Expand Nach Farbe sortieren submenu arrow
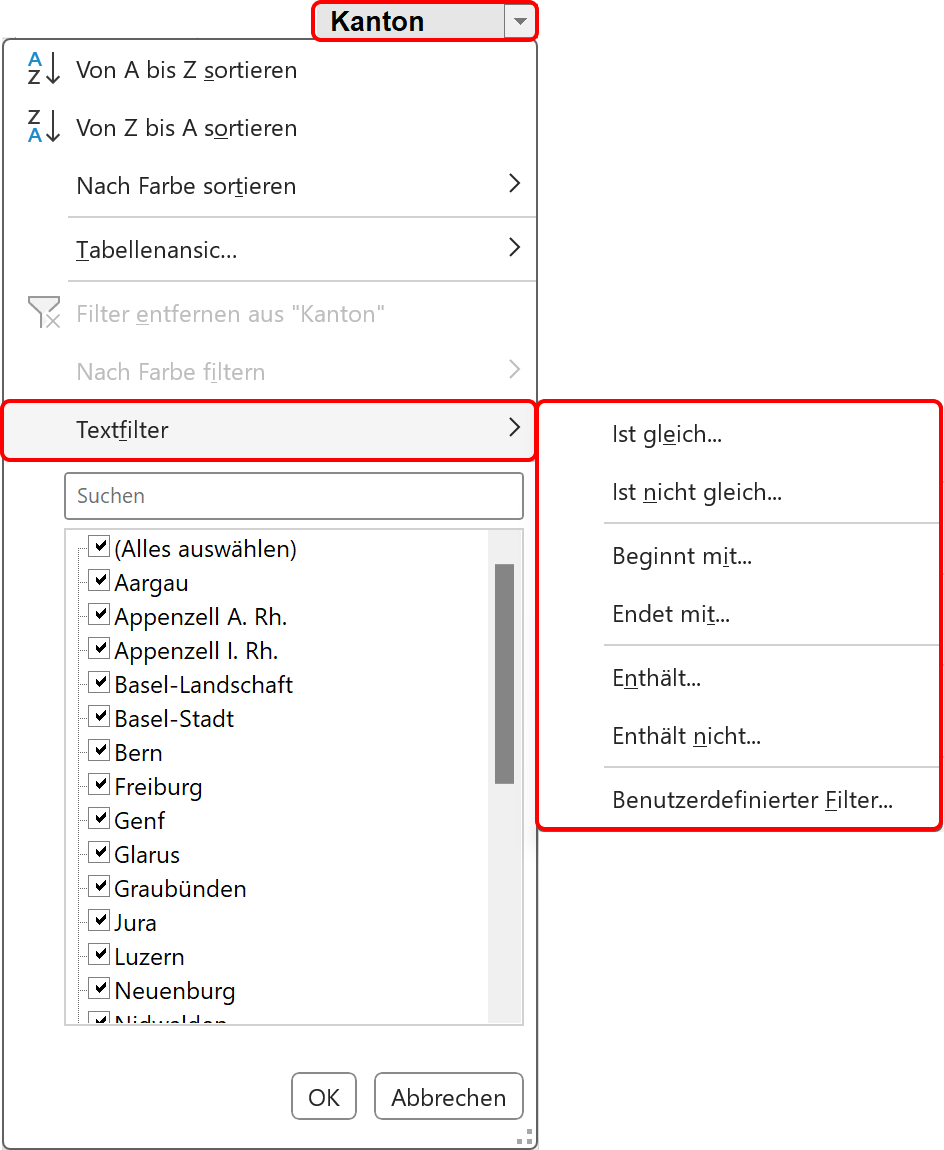This screenshot has width=944, height=1150. [x=514, y=183]
